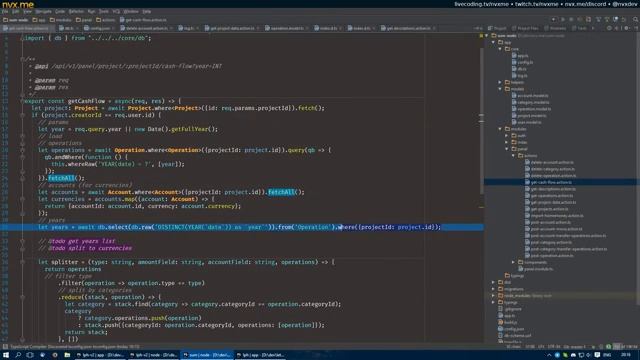
Task: Click the inspection indicator above the editor scrollbar
Action: click(481, 36)
